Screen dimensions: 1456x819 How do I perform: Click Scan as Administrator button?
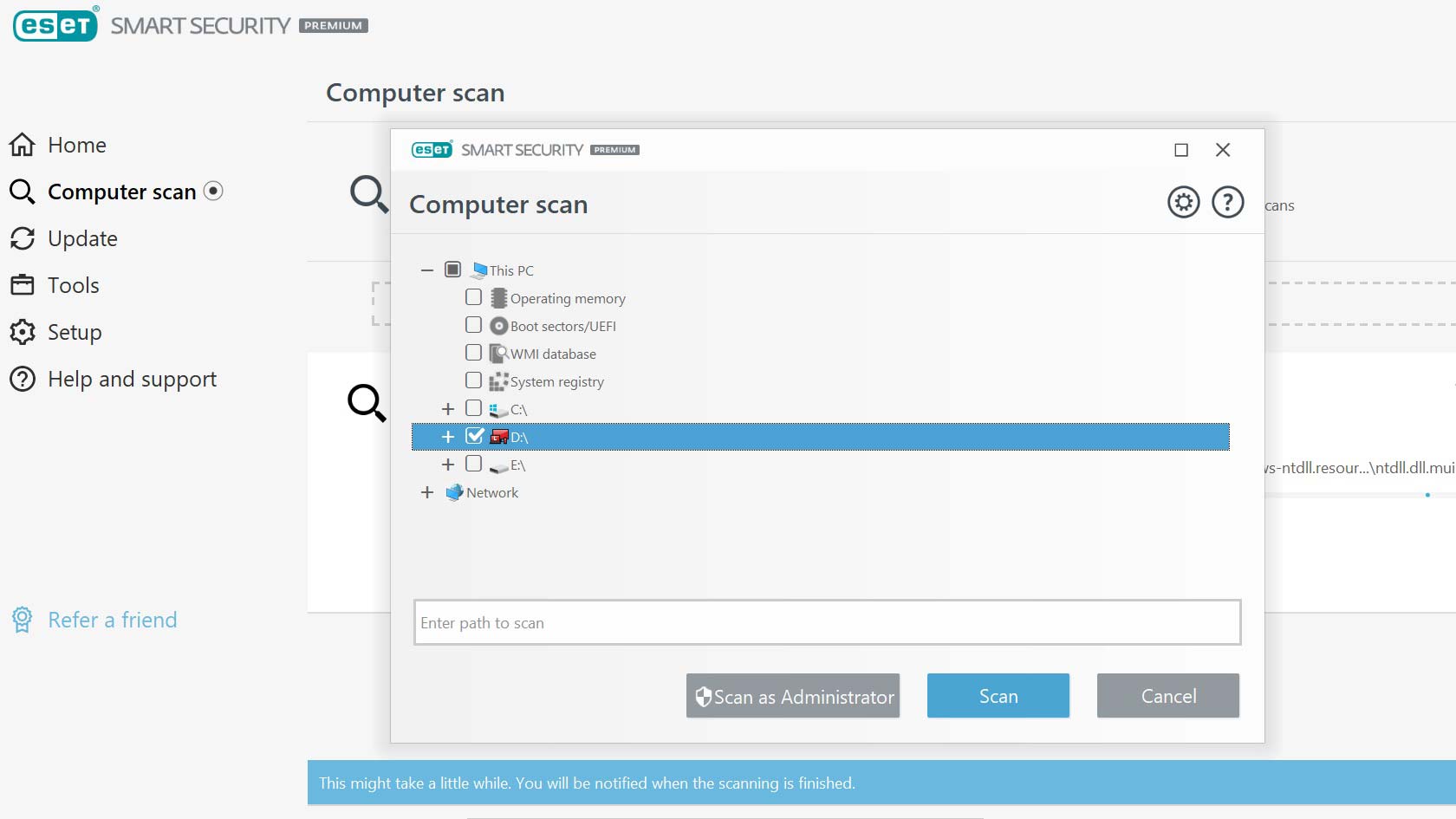point(793,696)
